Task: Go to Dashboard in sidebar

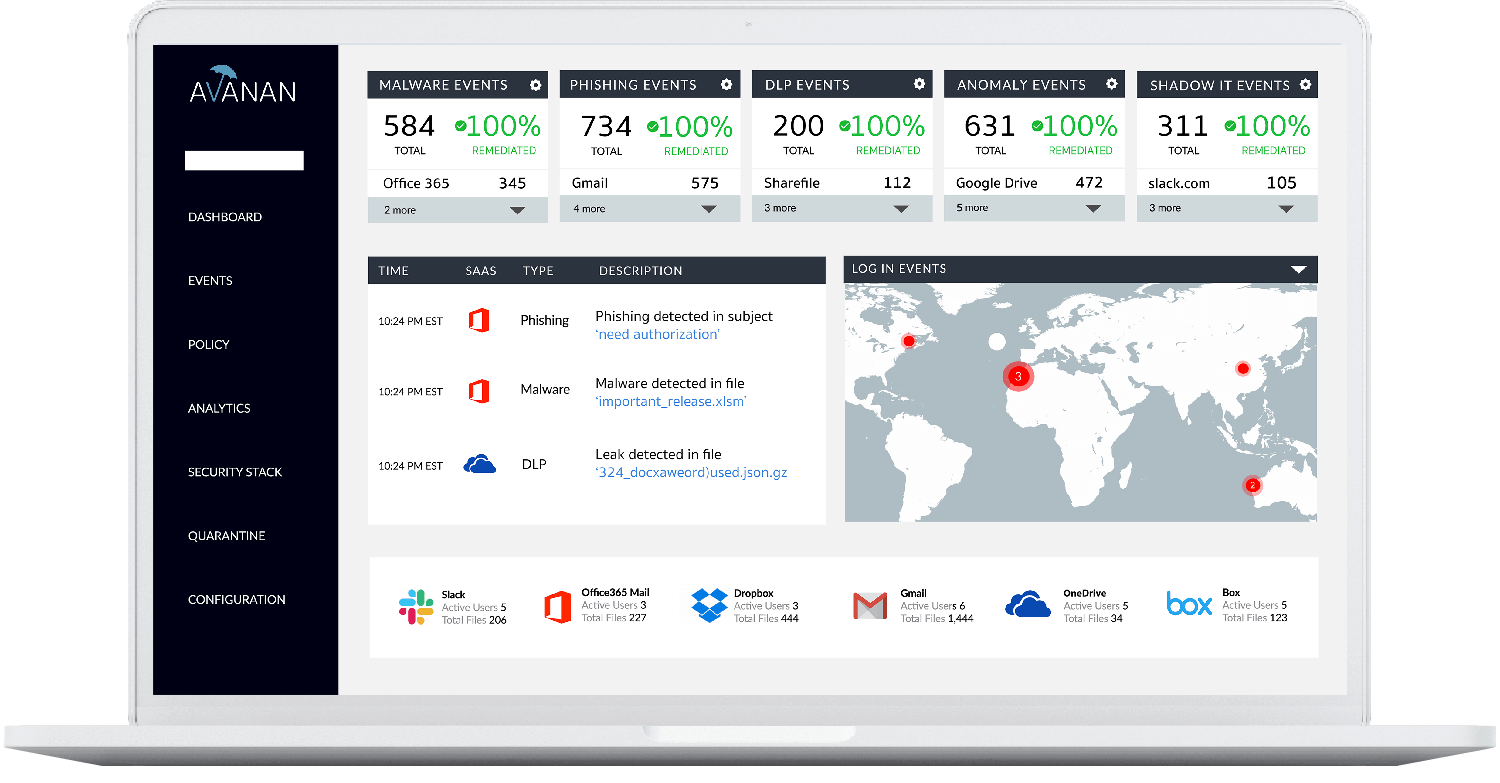Action: 225,217
